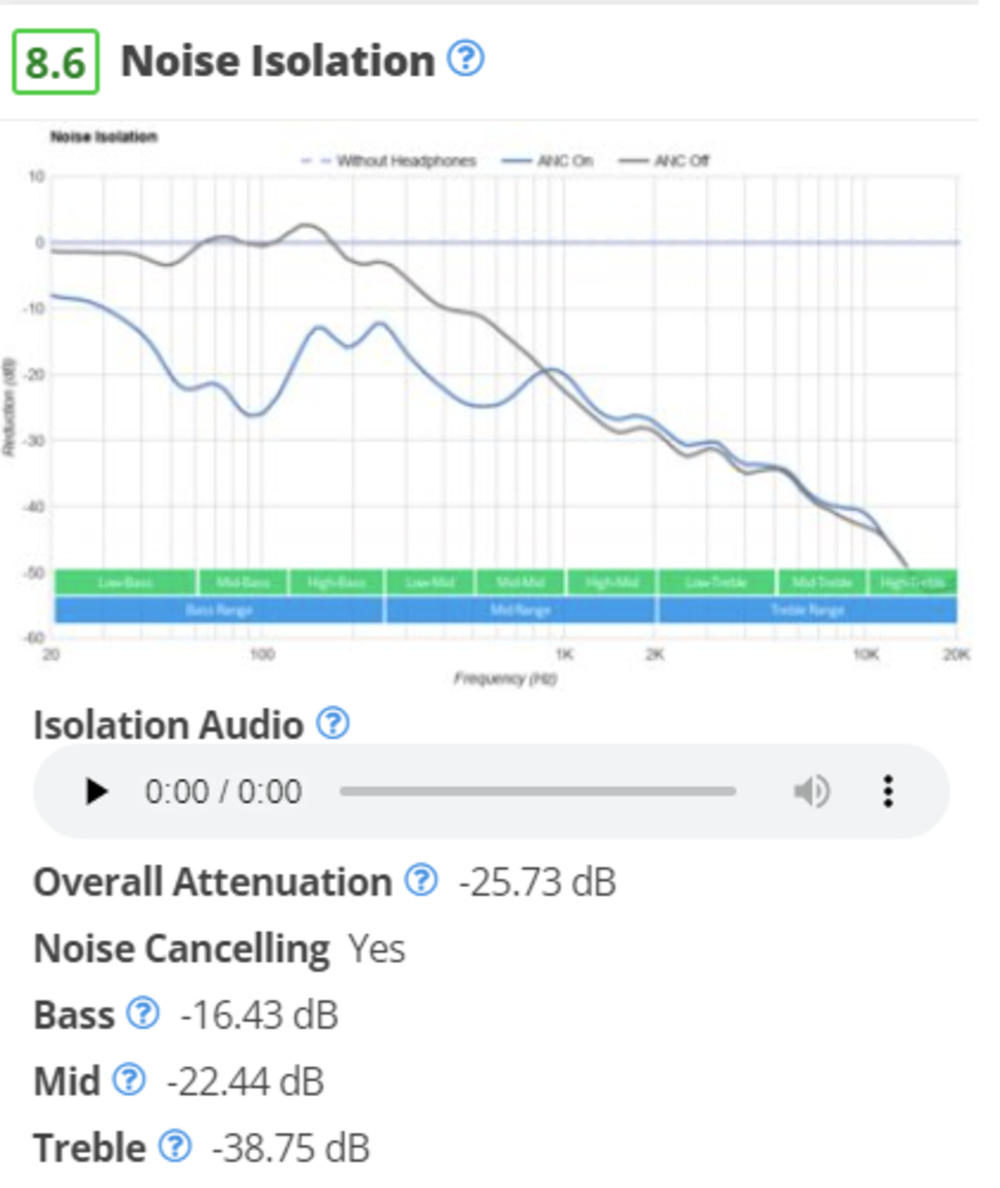Click help icon next to Noise Isolation heading
Viewport: 1000px width, 1188px height.
pos(465,60)
